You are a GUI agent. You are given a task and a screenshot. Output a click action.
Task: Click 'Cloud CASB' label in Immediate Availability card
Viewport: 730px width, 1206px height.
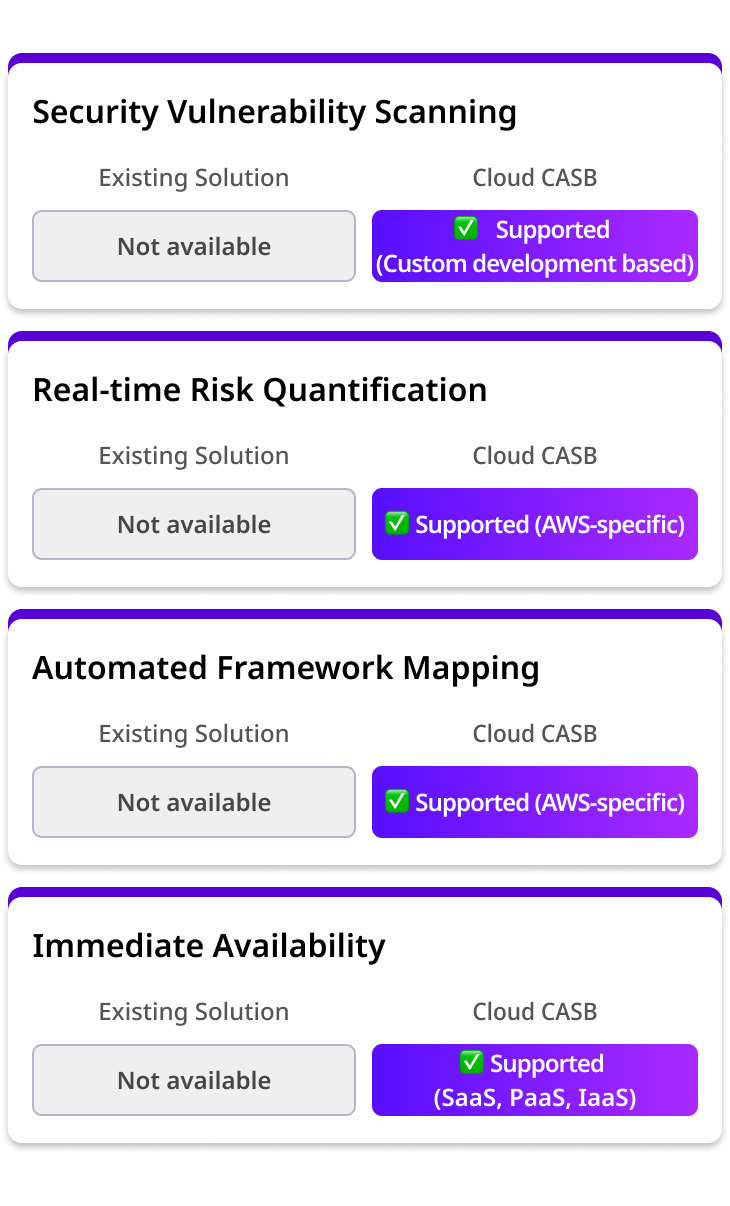coord(535,1012)
